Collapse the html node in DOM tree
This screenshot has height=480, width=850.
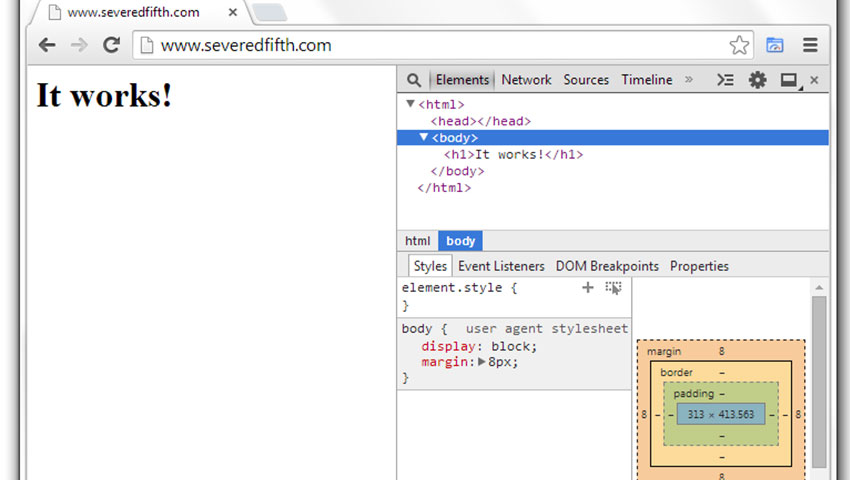(x=410, y=104)
